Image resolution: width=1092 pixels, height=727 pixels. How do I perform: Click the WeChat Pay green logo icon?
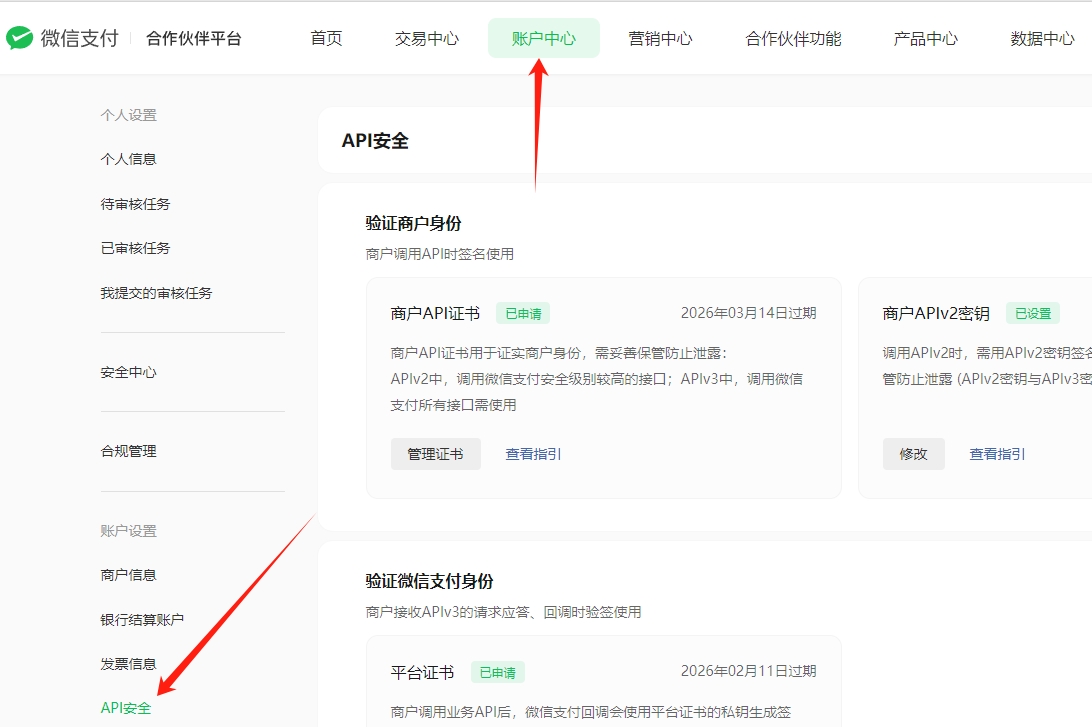21,38
